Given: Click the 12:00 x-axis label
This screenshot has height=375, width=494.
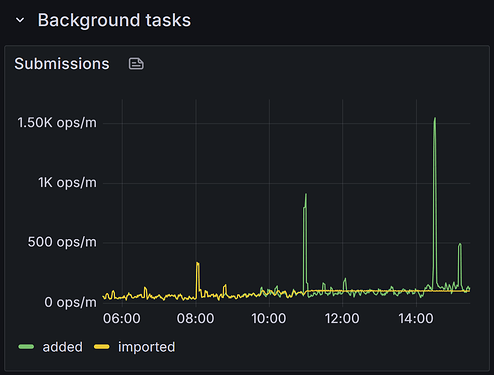Looking at the screenshot, I should click(x=342, y=318).
